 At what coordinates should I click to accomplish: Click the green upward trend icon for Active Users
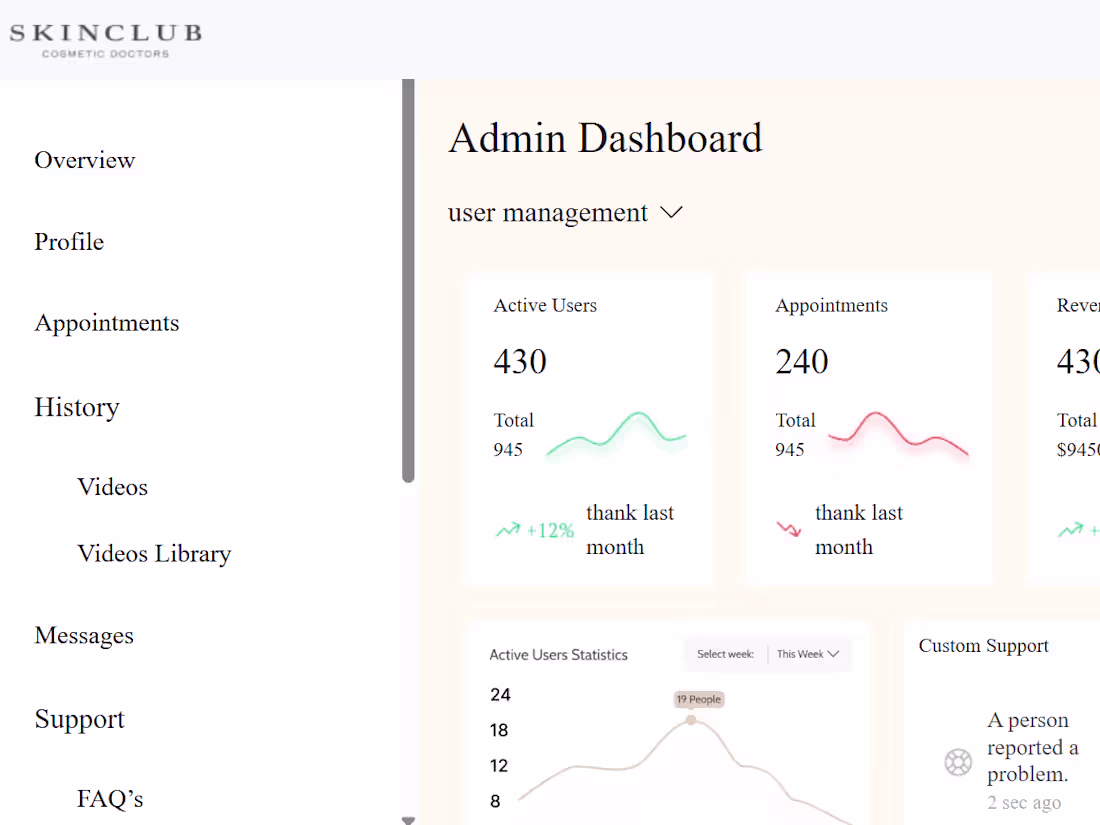[508, 530]
